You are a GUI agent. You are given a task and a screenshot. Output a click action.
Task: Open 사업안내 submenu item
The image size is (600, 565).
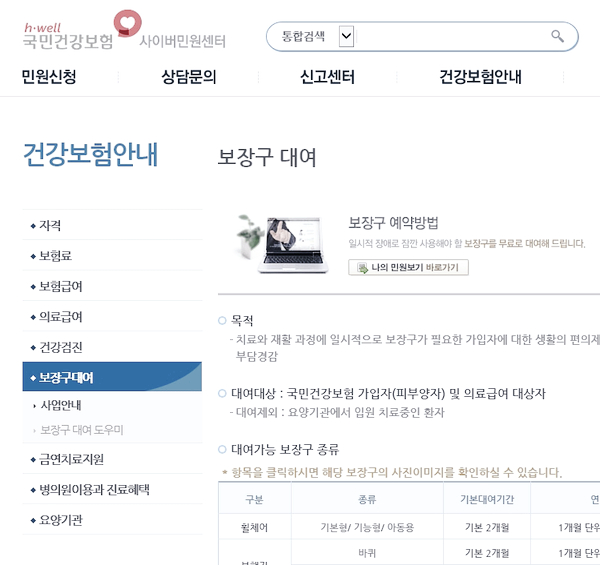(x=61, y=405)
